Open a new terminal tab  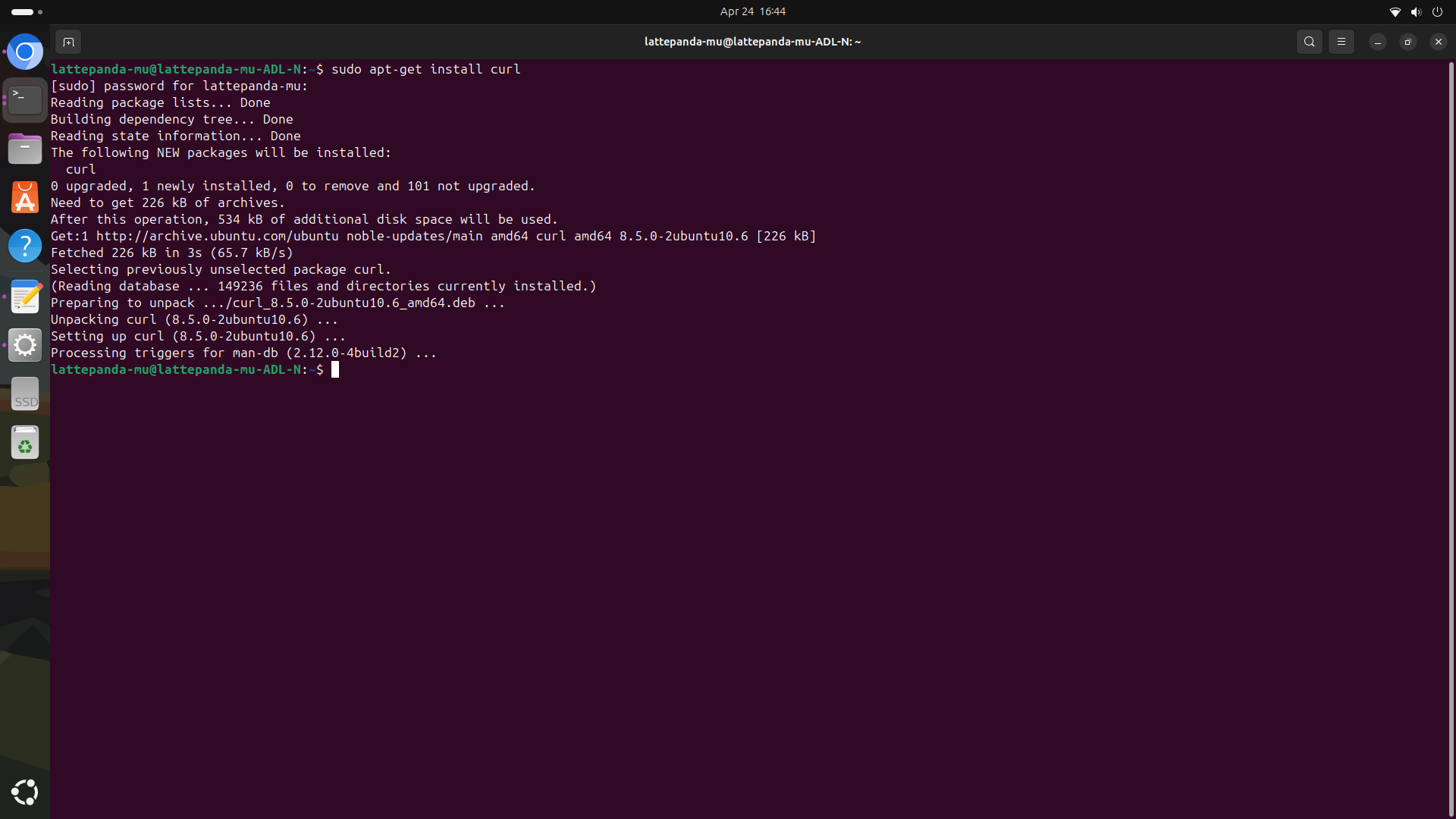(x=68, y=42)
